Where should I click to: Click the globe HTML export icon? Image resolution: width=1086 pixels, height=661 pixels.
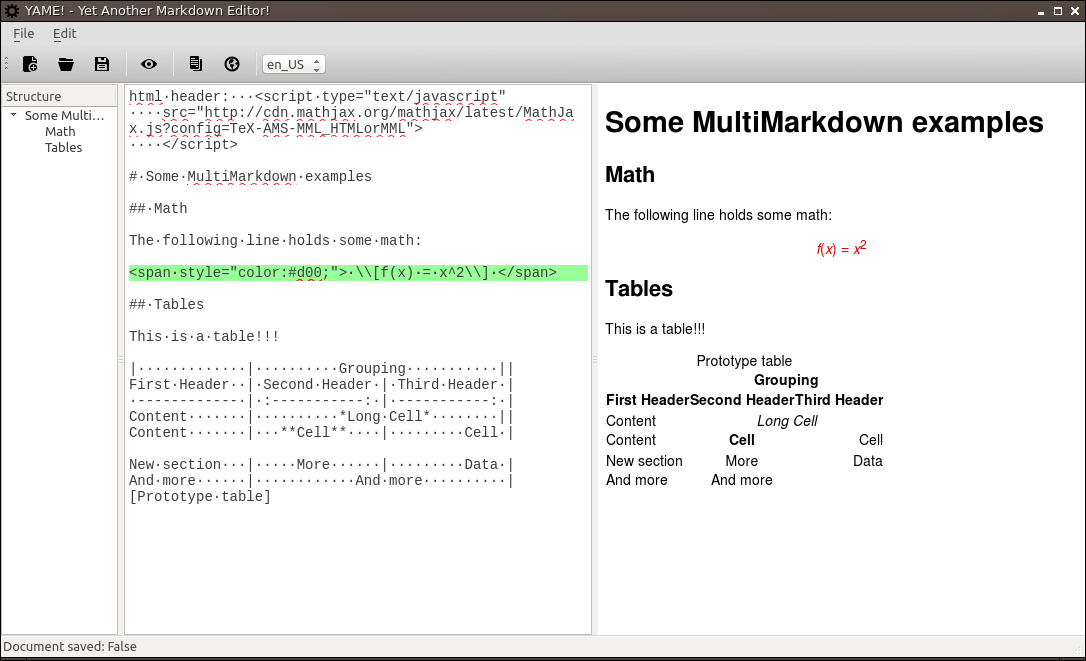[x=232, y=64]
